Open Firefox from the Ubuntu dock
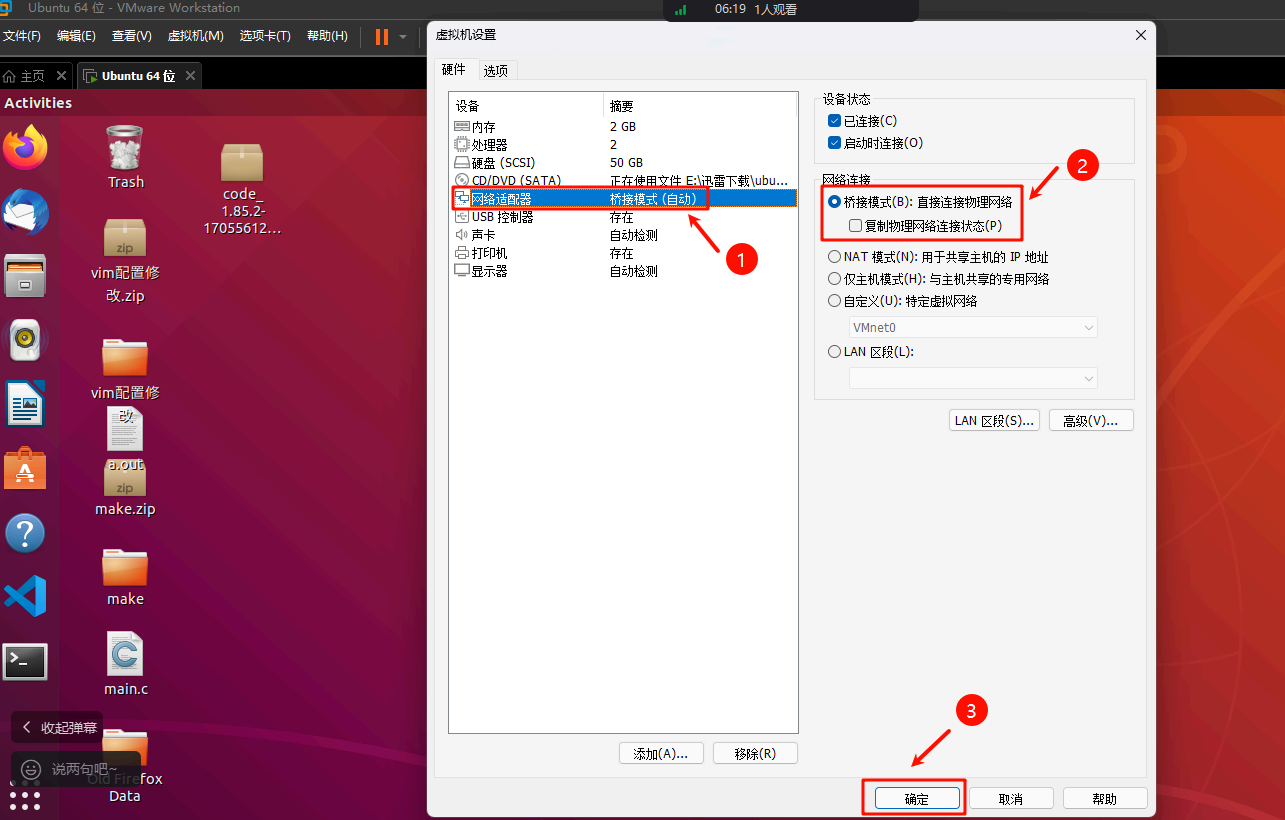Image resolution: width=1285 pixels, height=820 pixels. 25,148
